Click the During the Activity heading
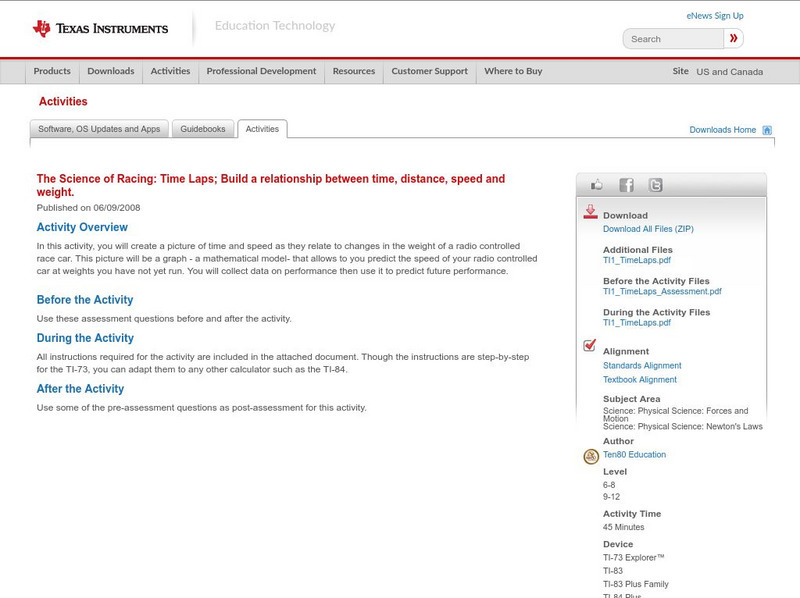 pos(85,338)
